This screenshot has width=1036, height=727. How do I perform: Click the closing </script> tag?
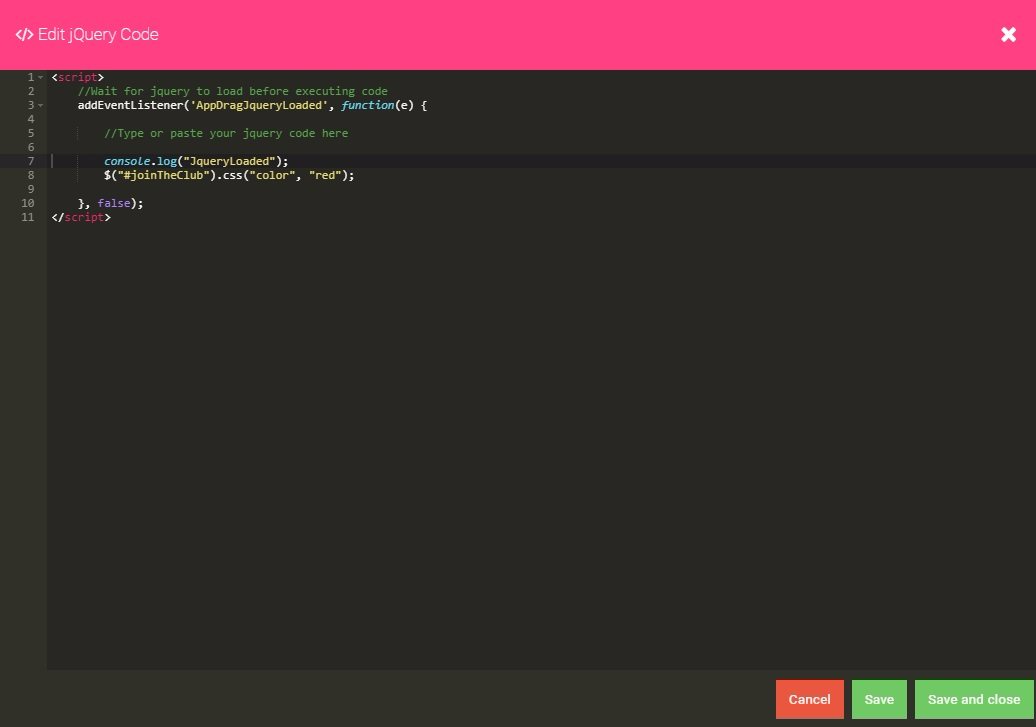81,217
